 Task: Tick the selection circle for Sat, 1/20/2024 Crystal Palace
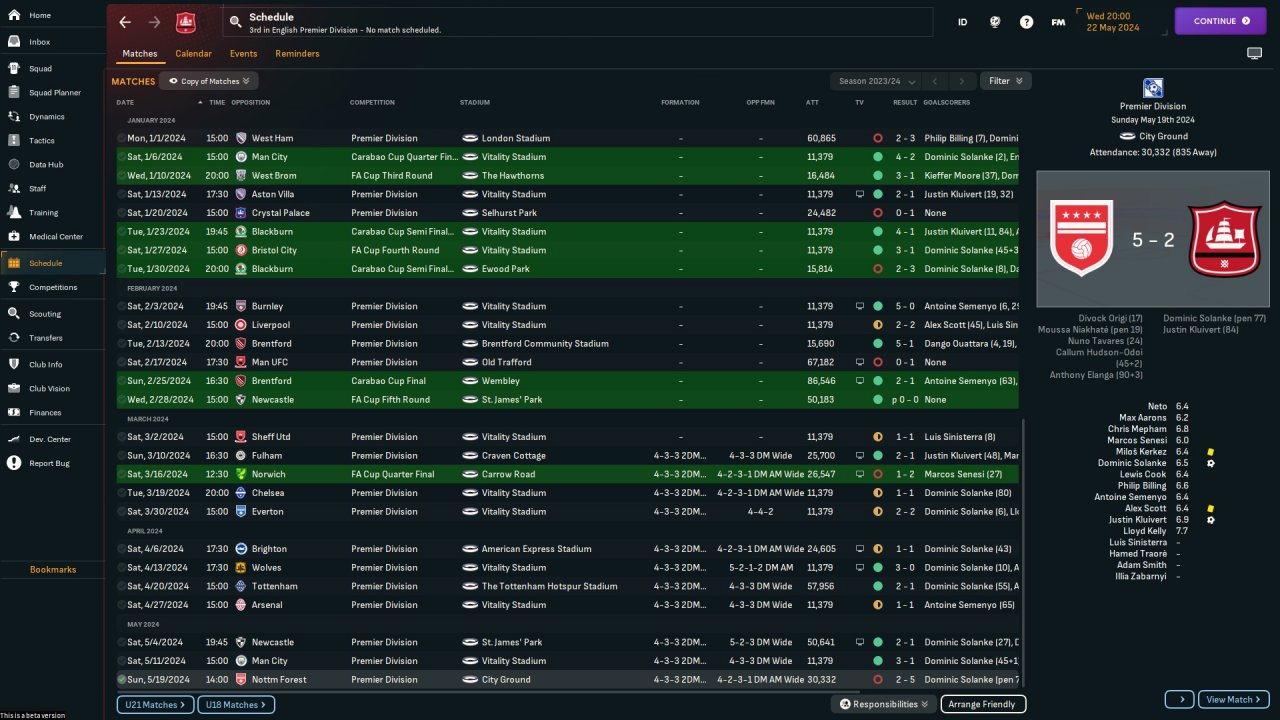(x=122, y=213)
